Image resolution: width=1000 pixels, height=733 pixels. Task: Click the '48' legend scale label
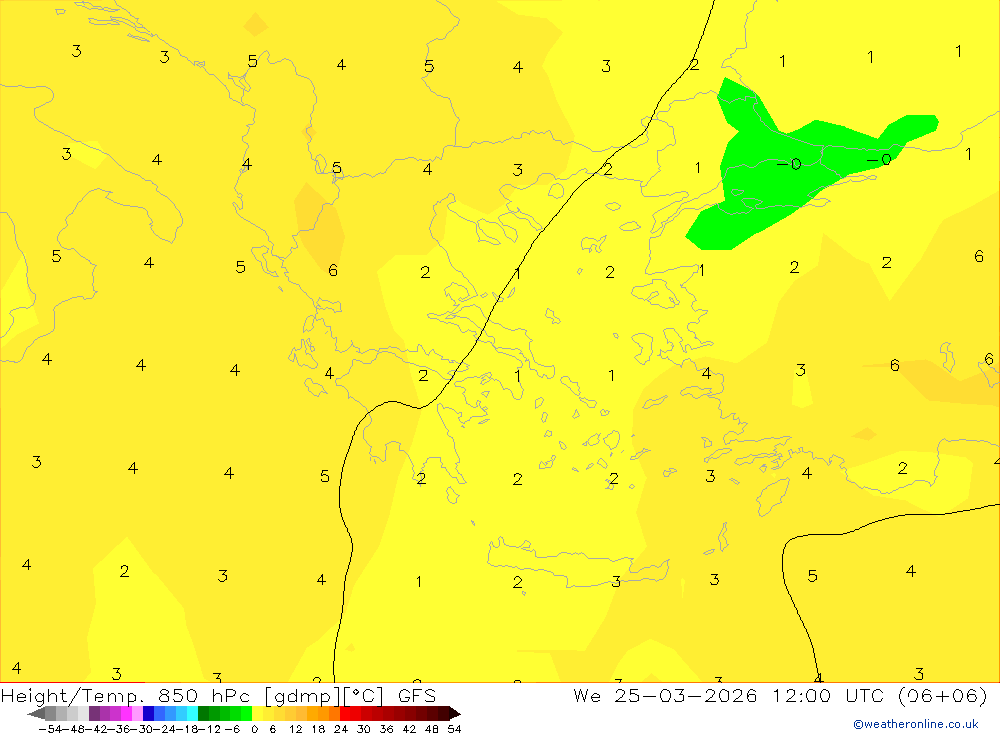coord(431,729)
